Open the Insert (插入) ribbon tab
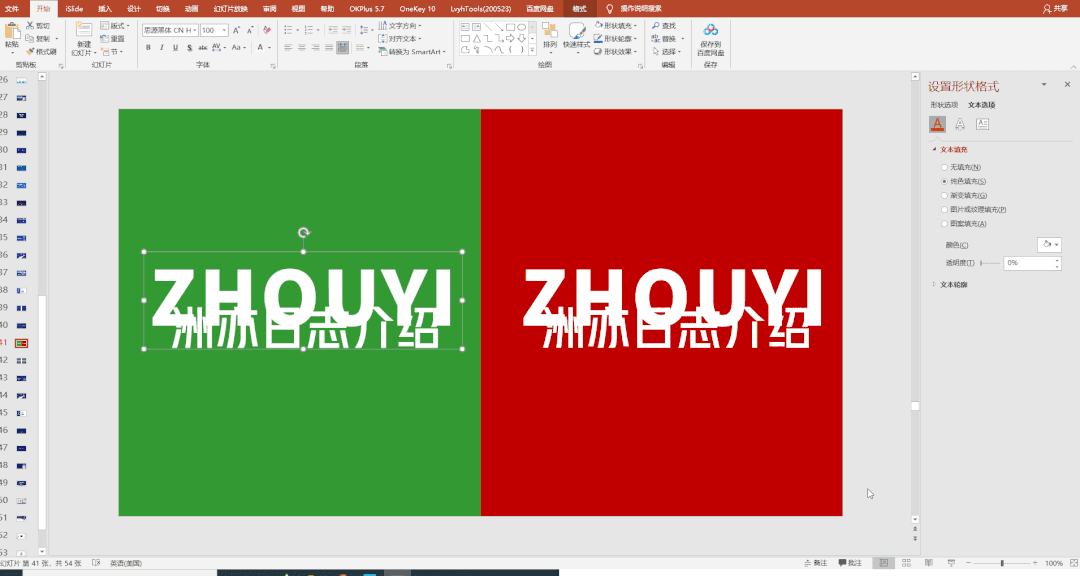The width and height of the screenshot is (1080, 576). pyautogui.click(x=104, y=8)
